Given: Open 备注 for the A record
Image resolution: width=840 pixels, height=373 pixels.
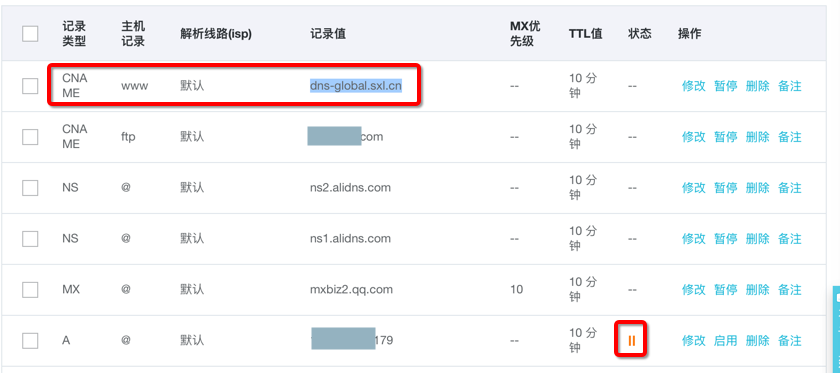Looking at the screenshot, I should [x=790, y=340].
